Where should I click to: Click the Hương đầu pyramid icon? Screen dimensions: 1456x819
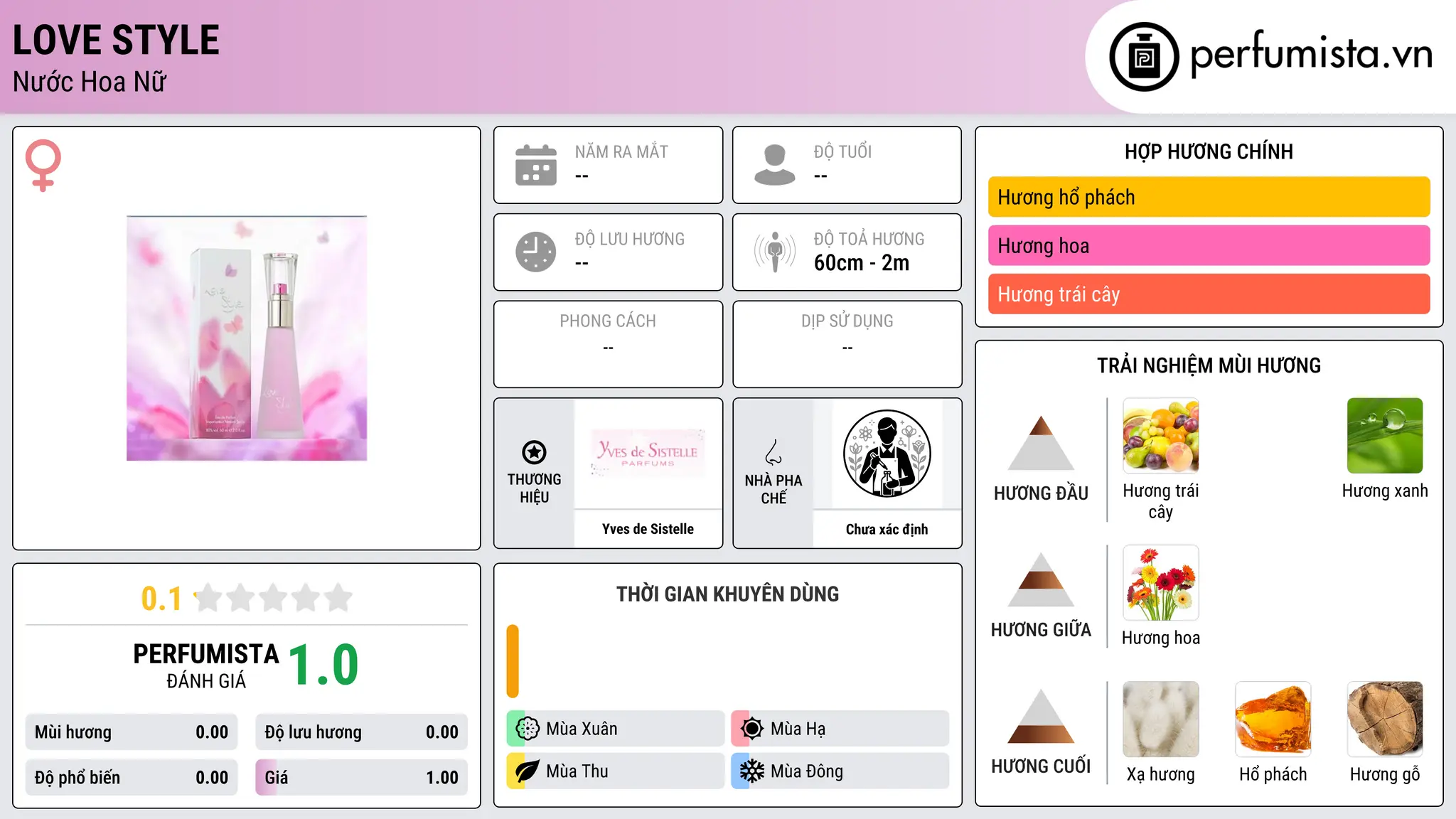pos(1042,443)
